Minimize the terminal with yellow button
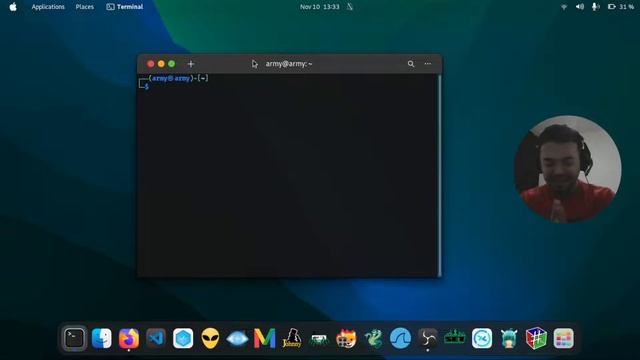640x360 pixels. [161, 64]
